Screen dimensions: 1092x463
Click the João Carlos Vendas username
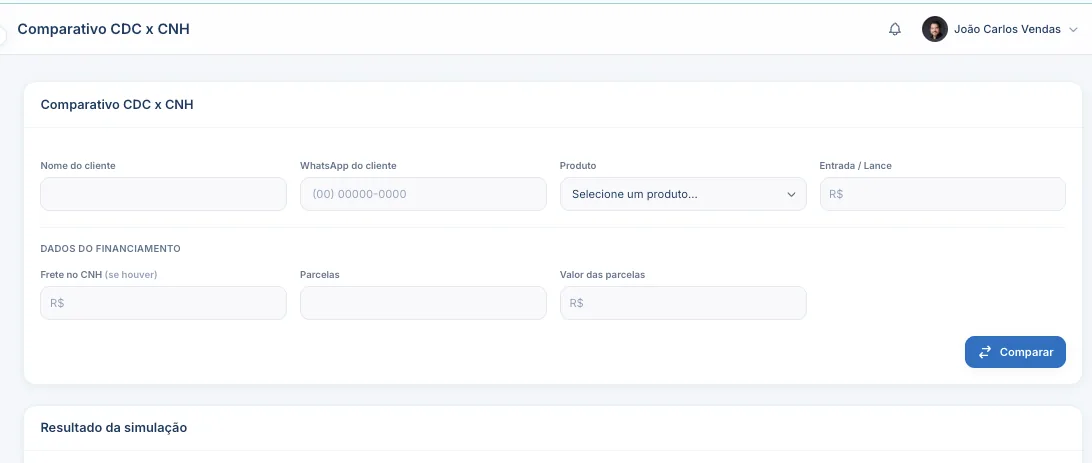(1007, 29)
